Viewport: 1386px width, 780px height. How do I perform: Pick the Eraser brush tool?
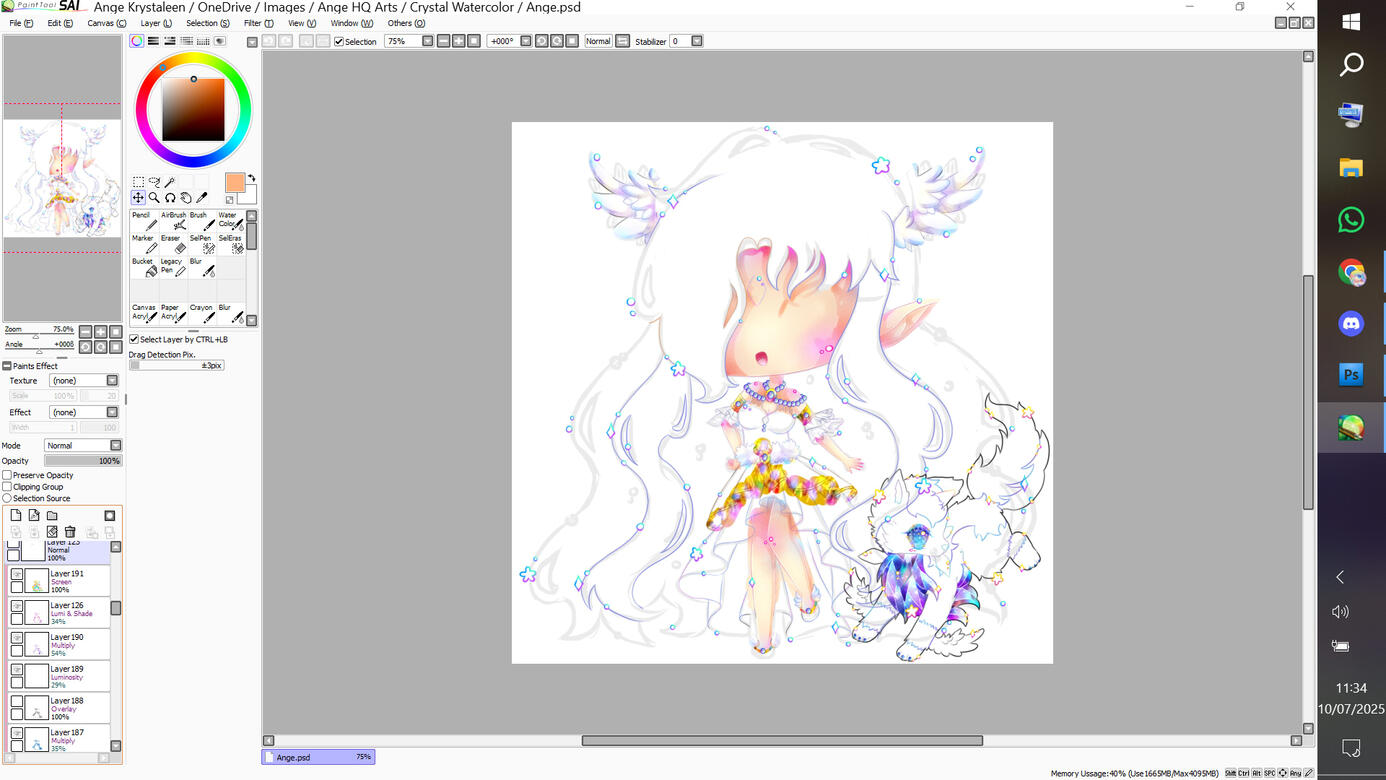(173, 244)
